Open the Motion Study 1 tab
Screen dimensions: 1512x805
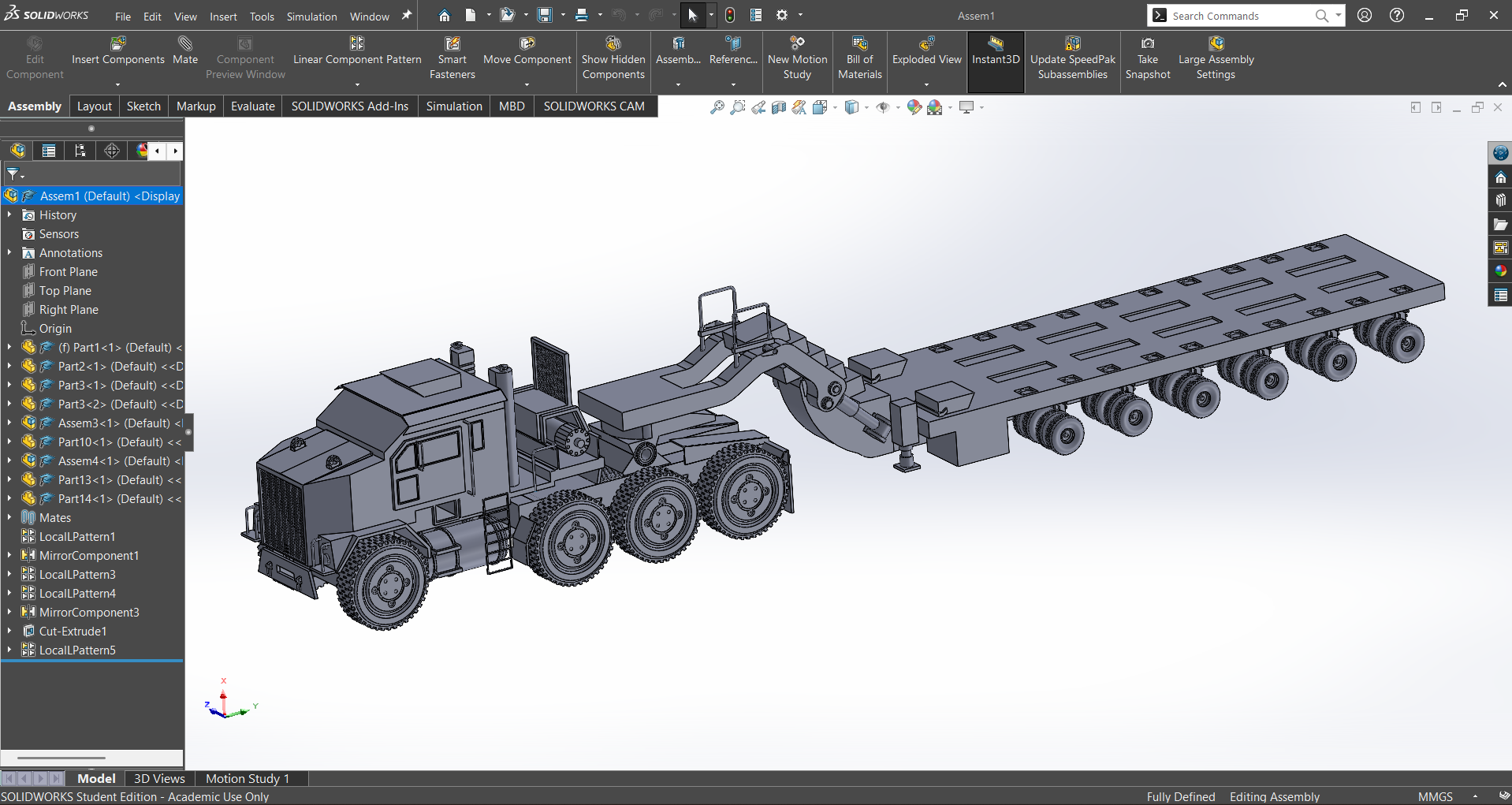tap(248, 778)
